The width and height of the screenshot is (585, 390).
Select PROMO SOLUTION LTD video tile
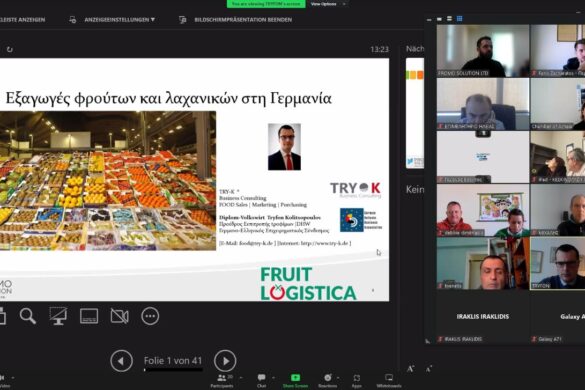(x=483, y=51)
